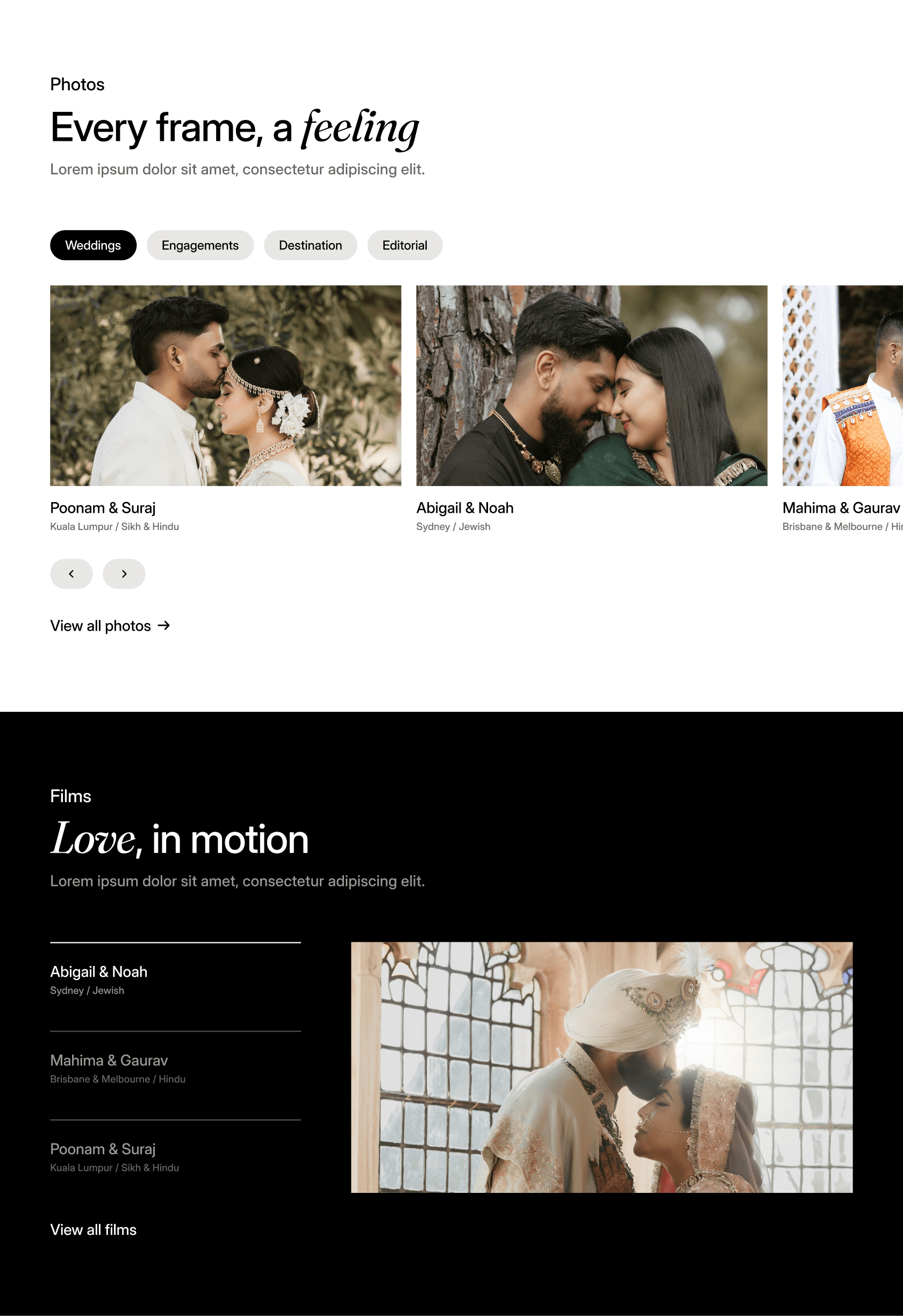Follow the View all films link

click(94, 1229)
